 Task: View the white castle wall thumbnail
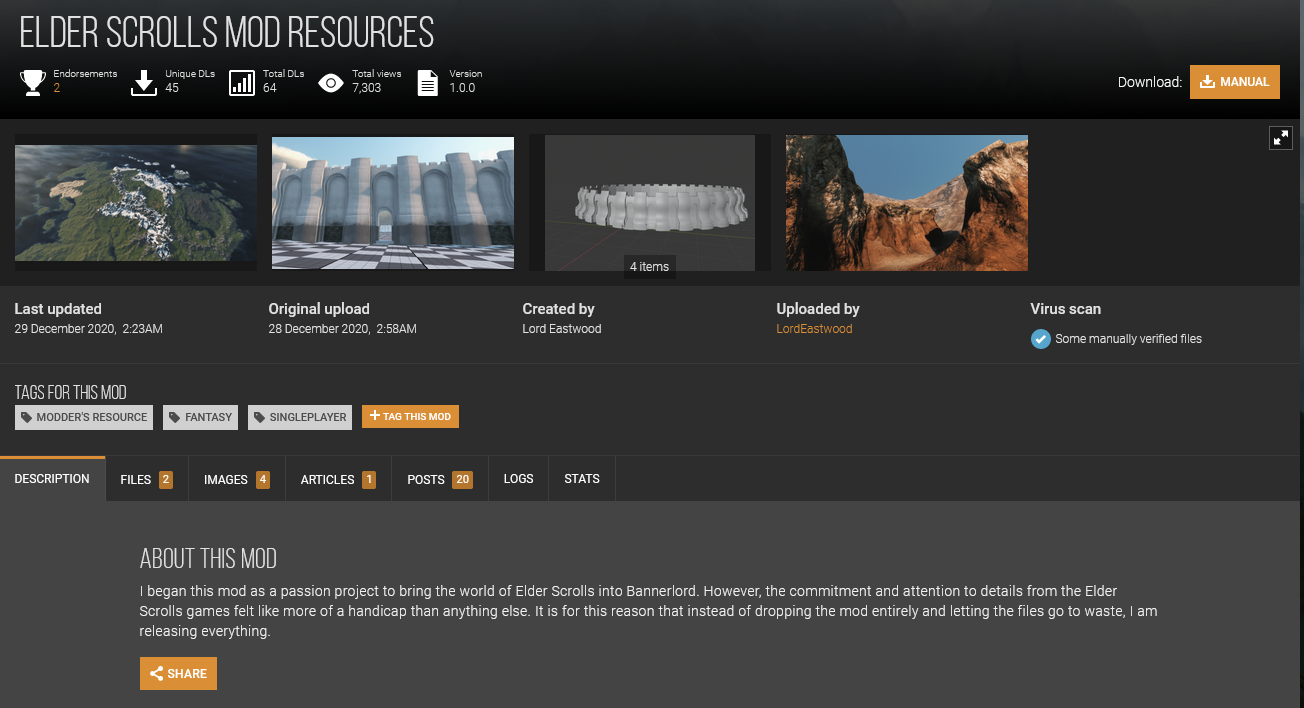pos(393,203)
